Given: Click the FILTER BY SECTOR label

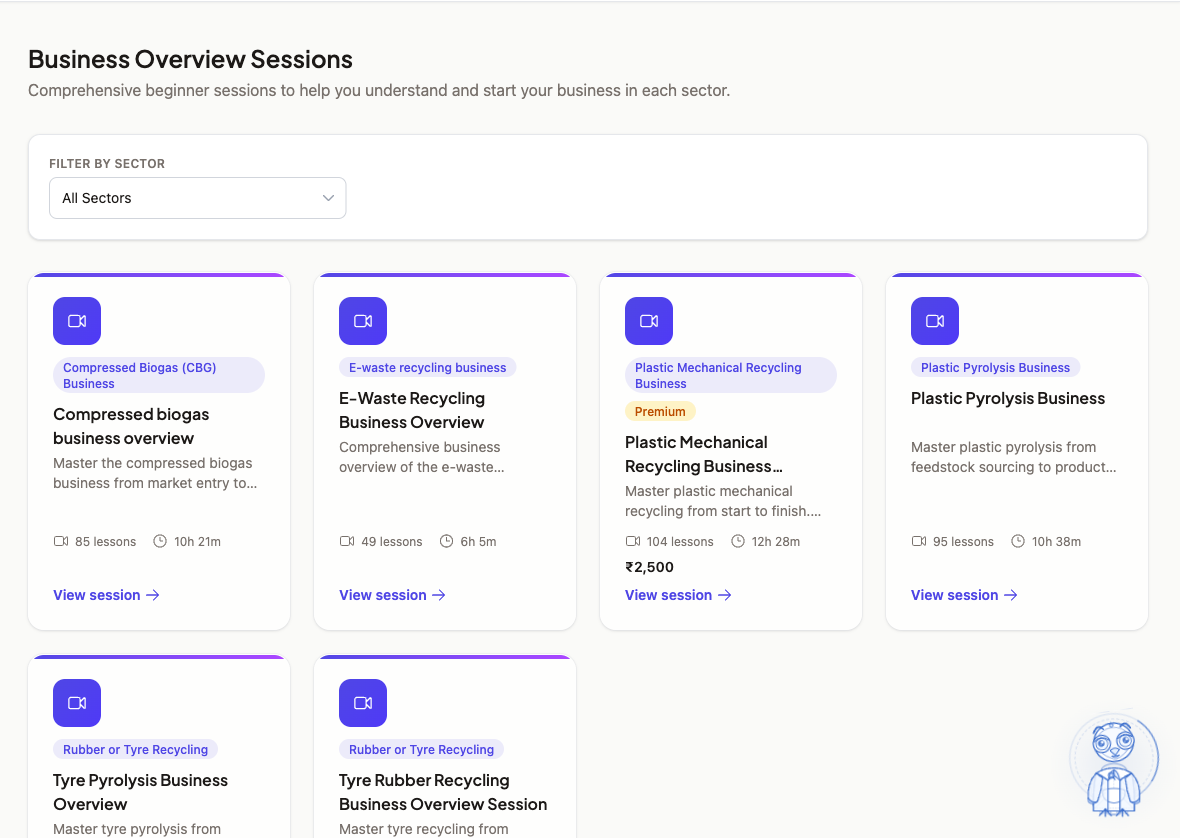Looking at the screenshot, I should [107, 164].
